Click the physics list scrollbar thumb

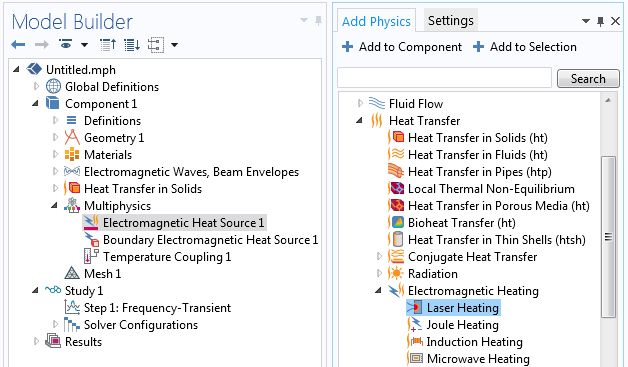pyautogui.click(x=609, y=236)
